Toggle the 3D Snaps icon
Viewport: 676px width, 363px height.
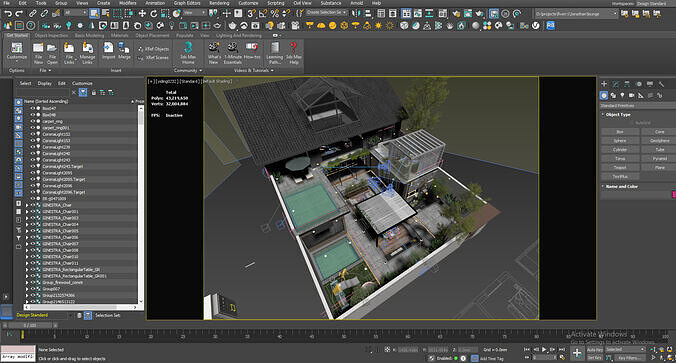click(x=251, y=14)
